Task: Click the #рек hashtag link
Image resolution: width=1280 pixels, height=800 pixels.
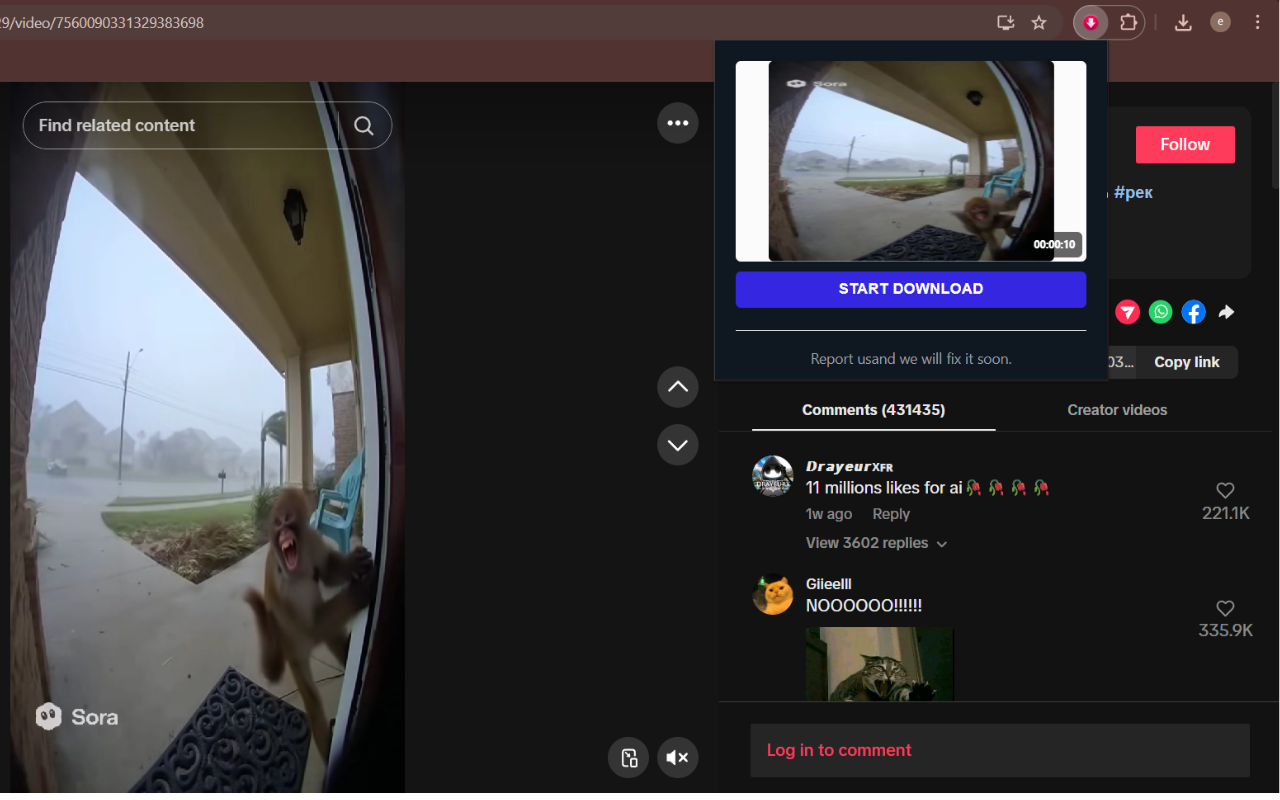Action: [1133, 192]
